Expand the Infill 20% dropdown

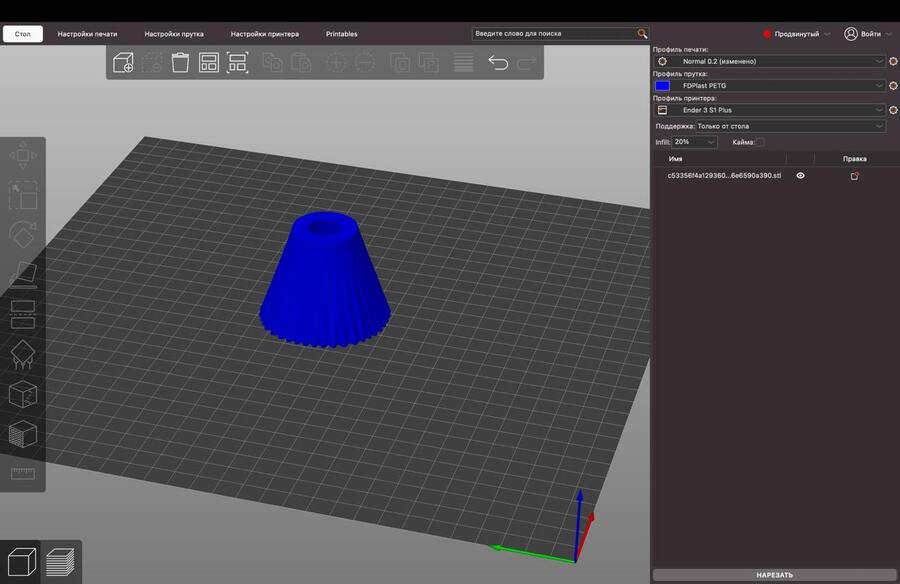695,142
